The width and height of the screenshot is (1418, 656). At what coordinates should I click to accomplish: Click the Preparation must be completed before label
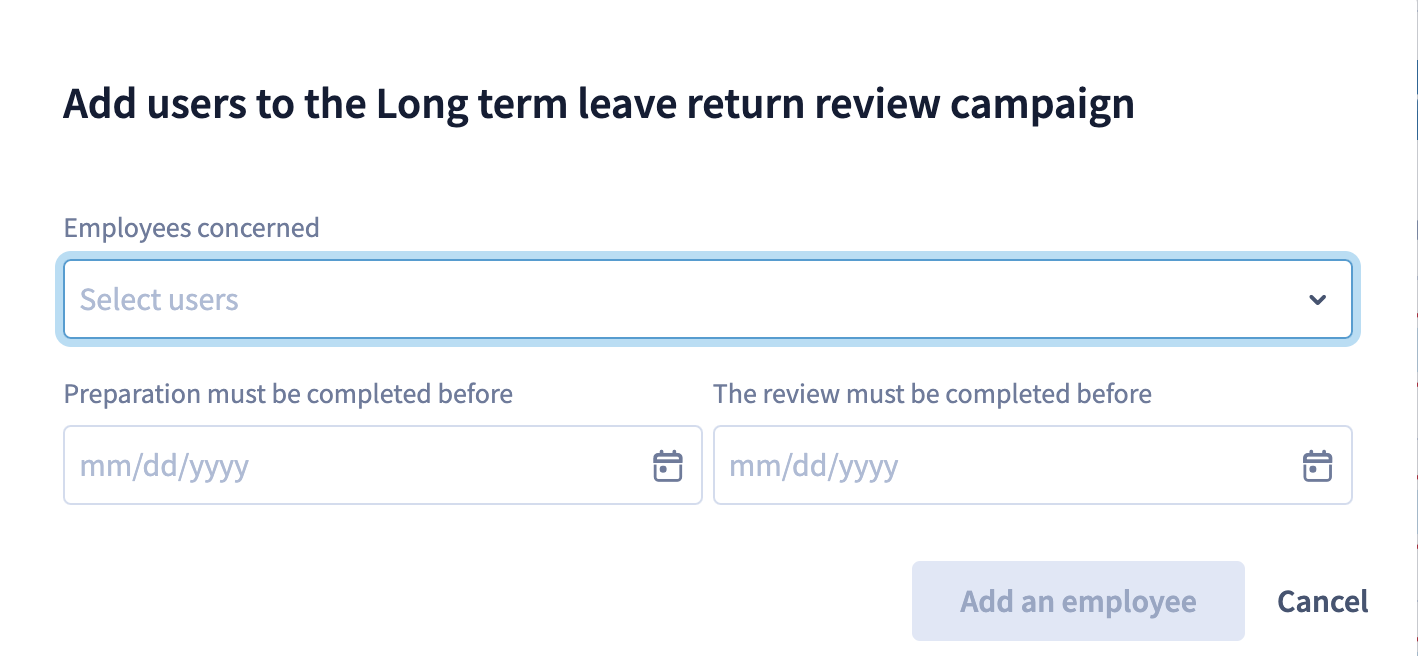coord(288,394)
